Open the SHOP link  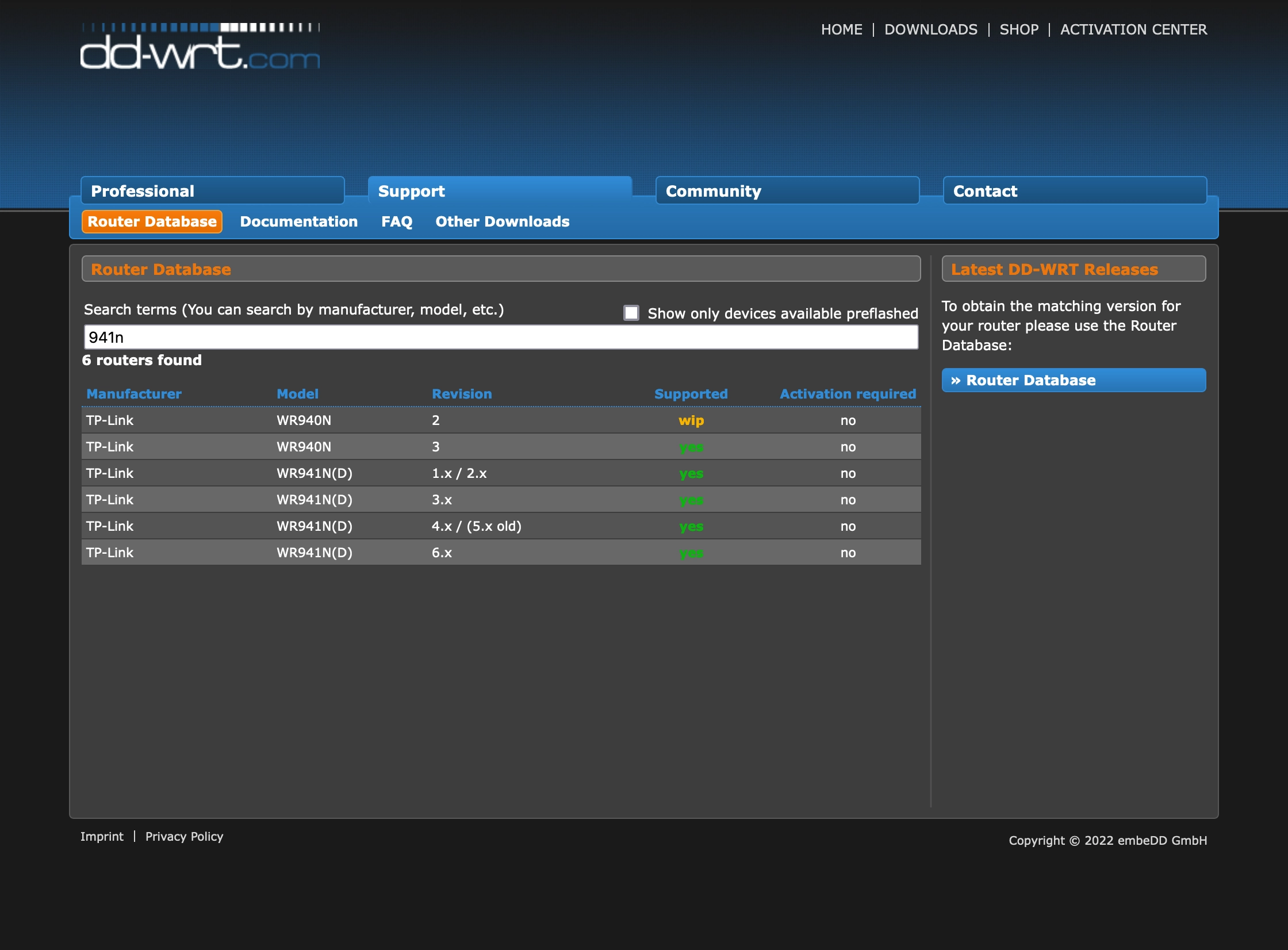(x=1019, y=29)
